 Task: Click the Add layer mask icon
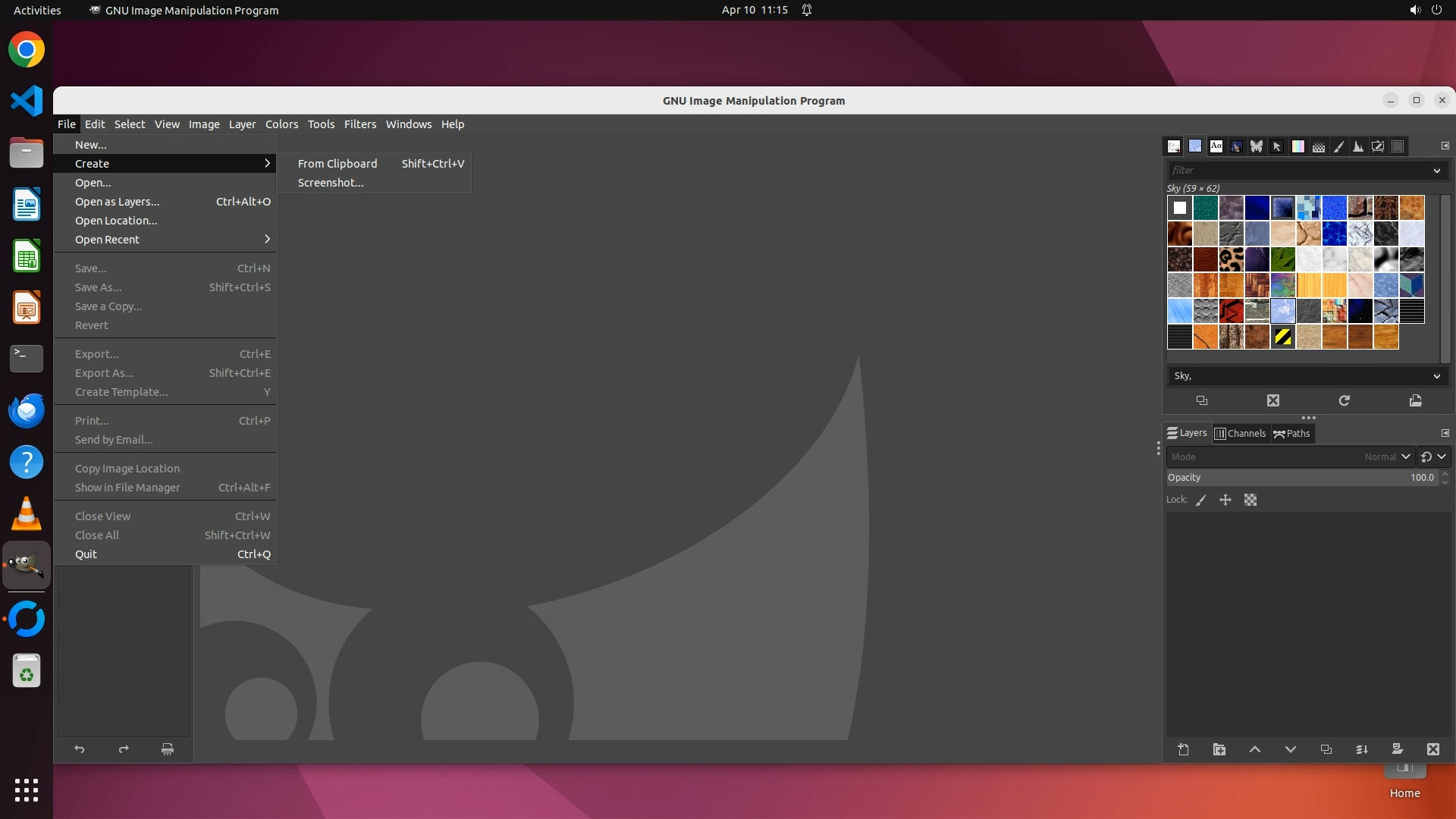click(x=1397, y=749)
